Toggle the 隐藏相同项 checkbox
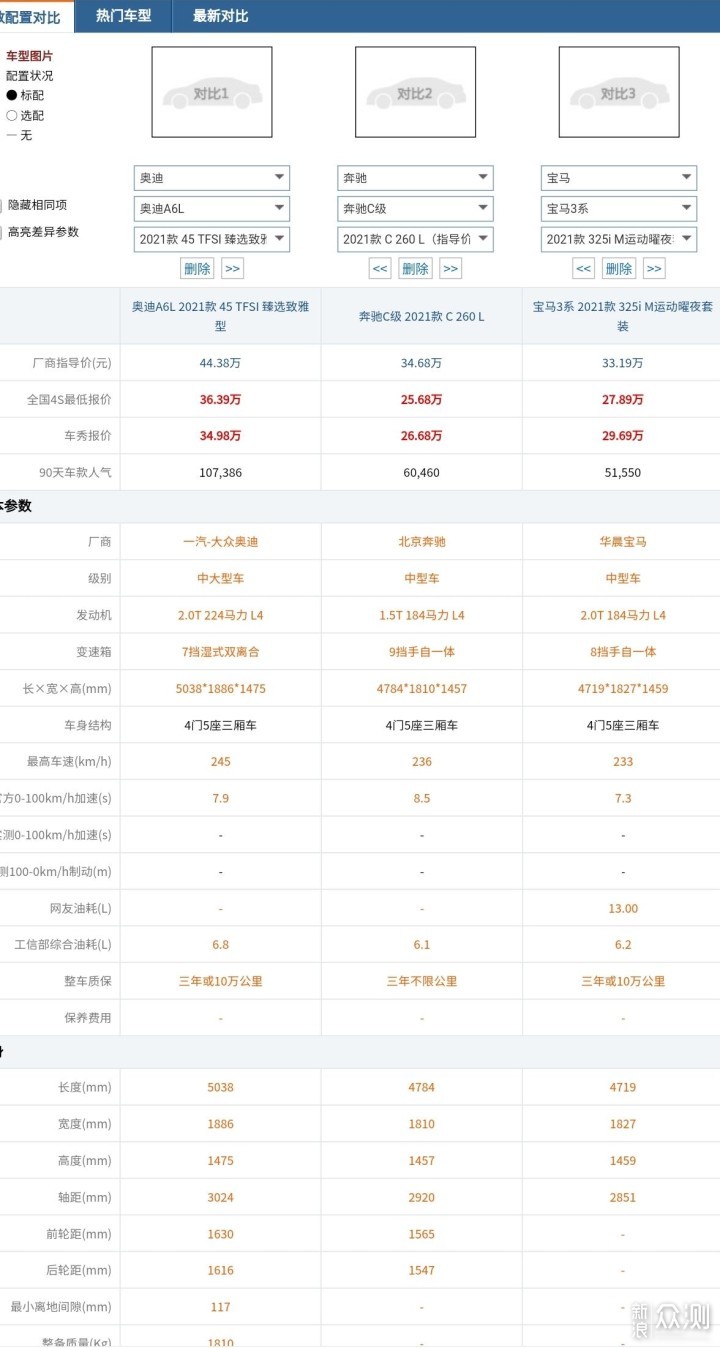This screenshot has width=720, height=1348. 1,205
